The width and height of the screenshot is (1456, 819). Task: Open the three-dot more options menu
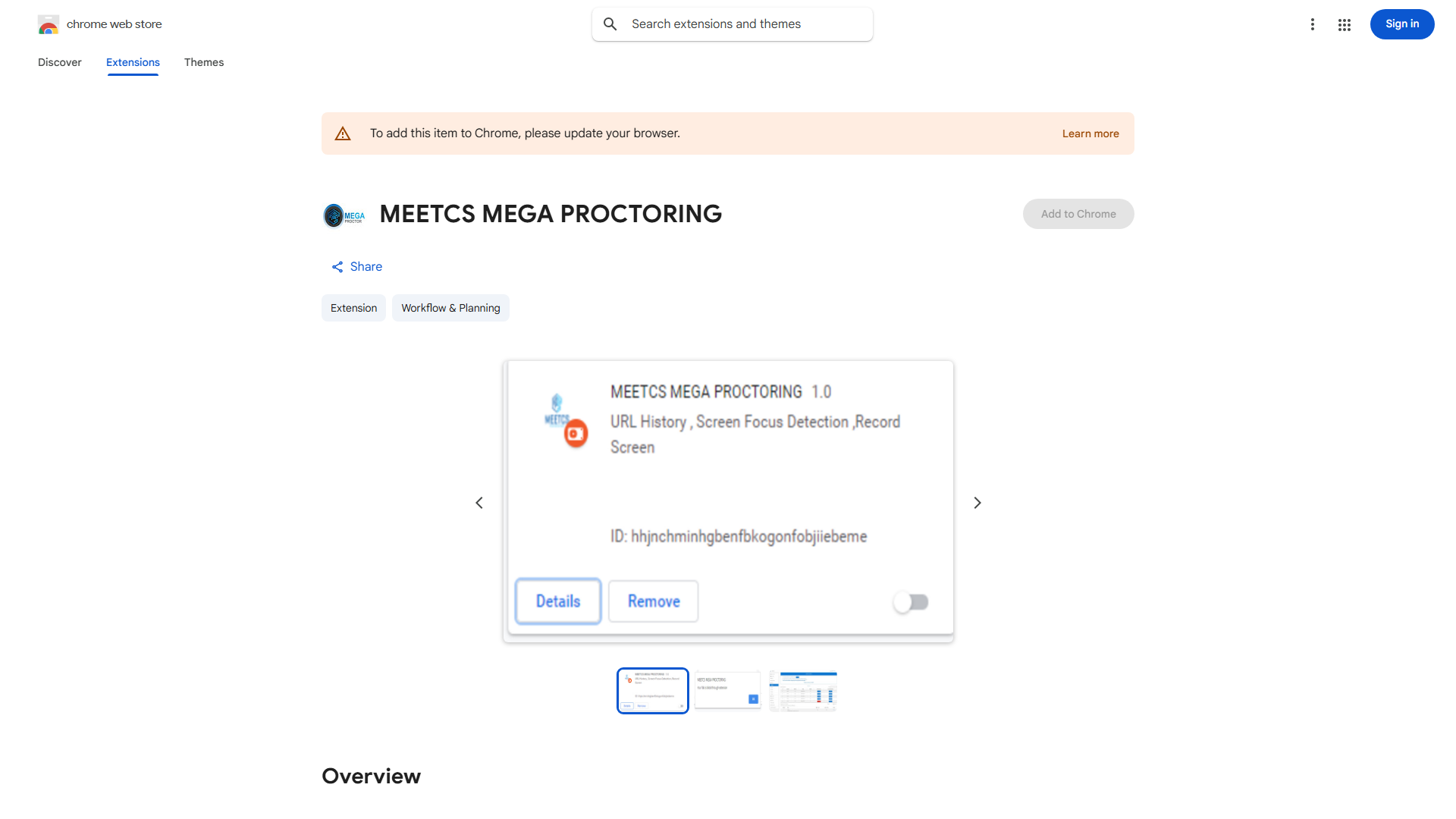pyautogui.click(x=1312, y=24)
